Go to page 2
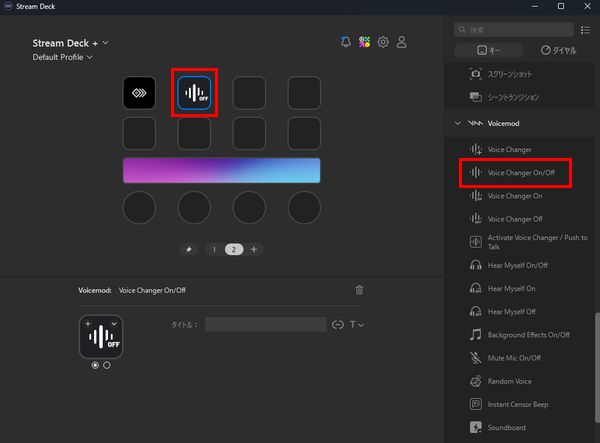This screenshot has height=443, width=600. click(x=234, y=249)
